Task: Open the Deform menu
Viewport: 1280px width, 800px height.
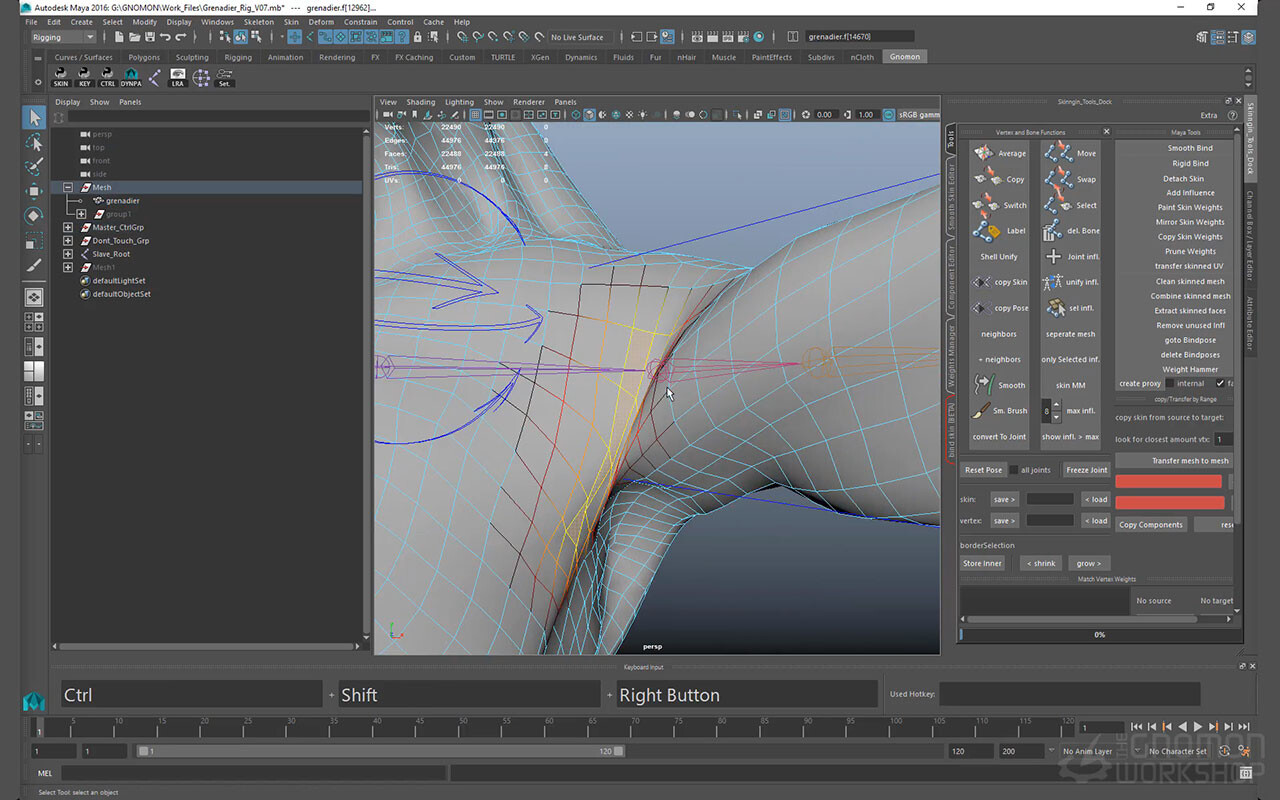Action: click(x=321, y=22)
